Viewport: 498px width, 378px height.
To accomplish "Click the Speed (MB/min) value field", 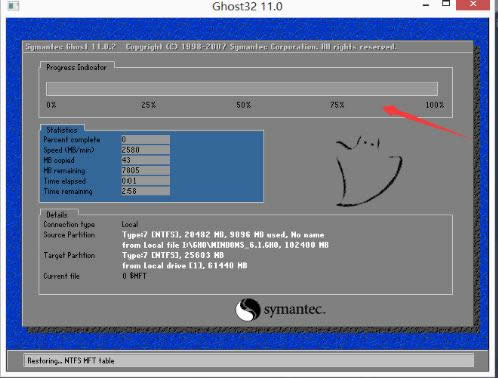I will click(x=145, y=150).
